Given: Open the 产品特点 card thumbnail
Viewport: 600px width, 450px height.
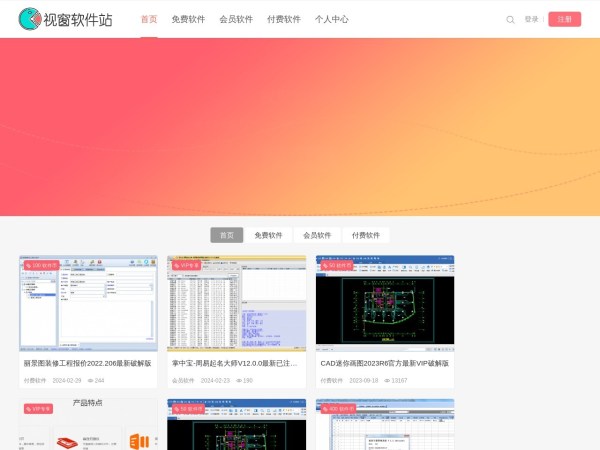Looking at the screenshot, I should 88,424.
